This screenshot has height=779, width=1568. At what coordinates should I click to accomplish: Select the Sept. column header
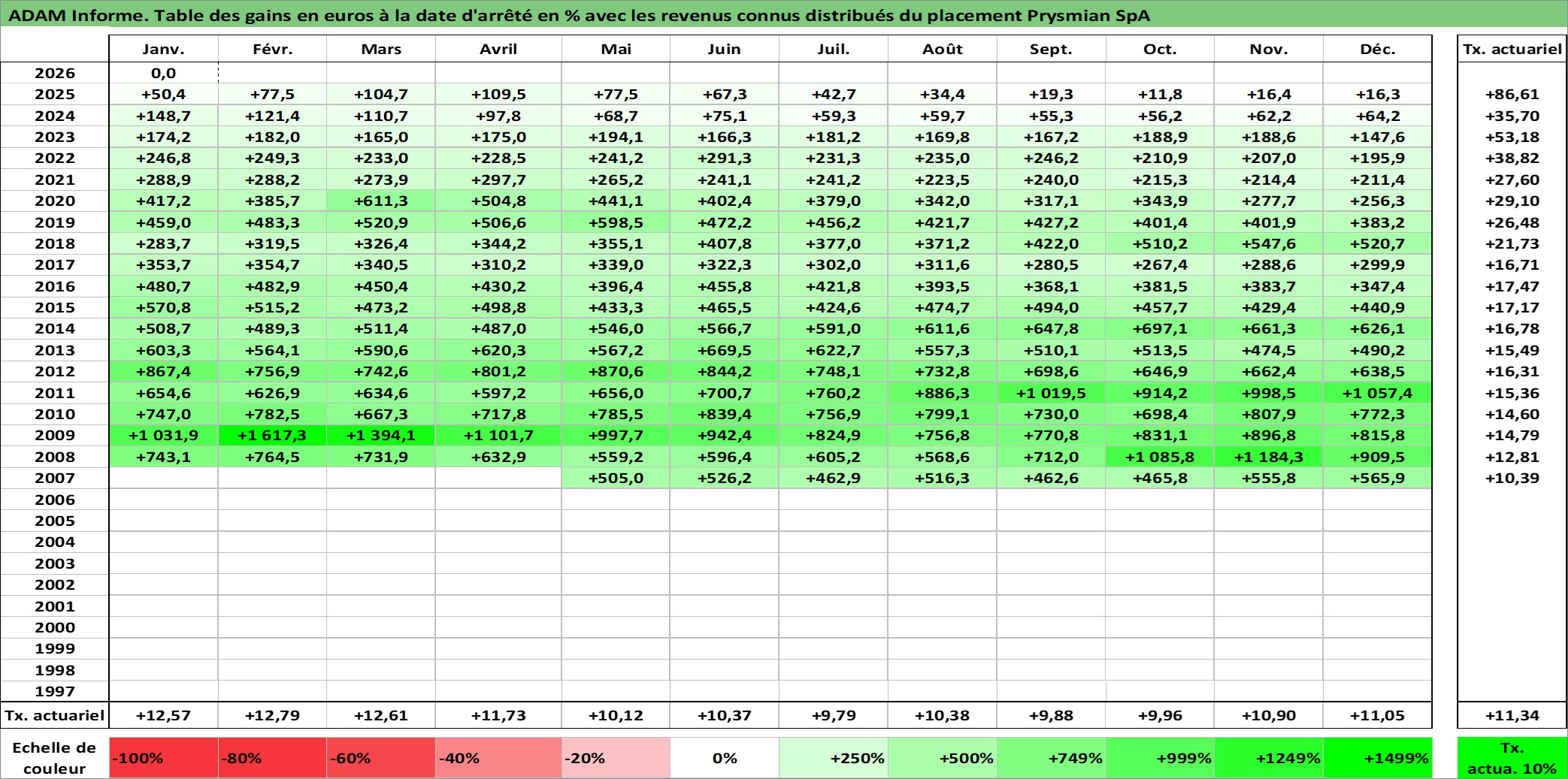(1052, 49)
